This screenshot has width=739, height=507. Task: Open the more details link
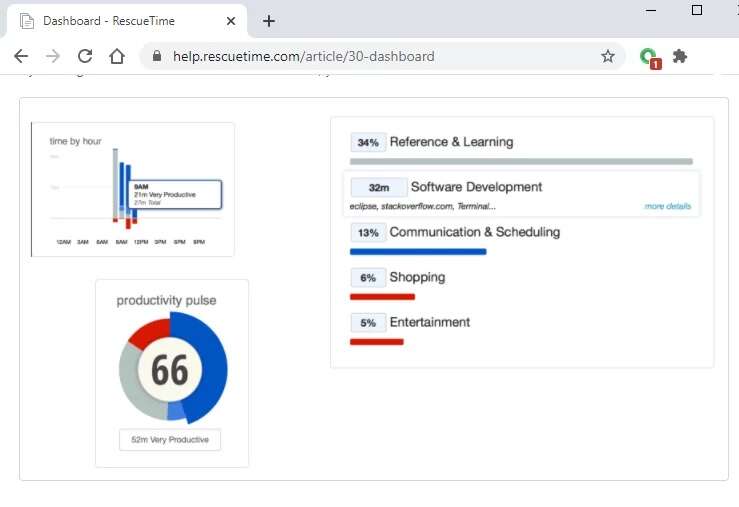point(667,206)
